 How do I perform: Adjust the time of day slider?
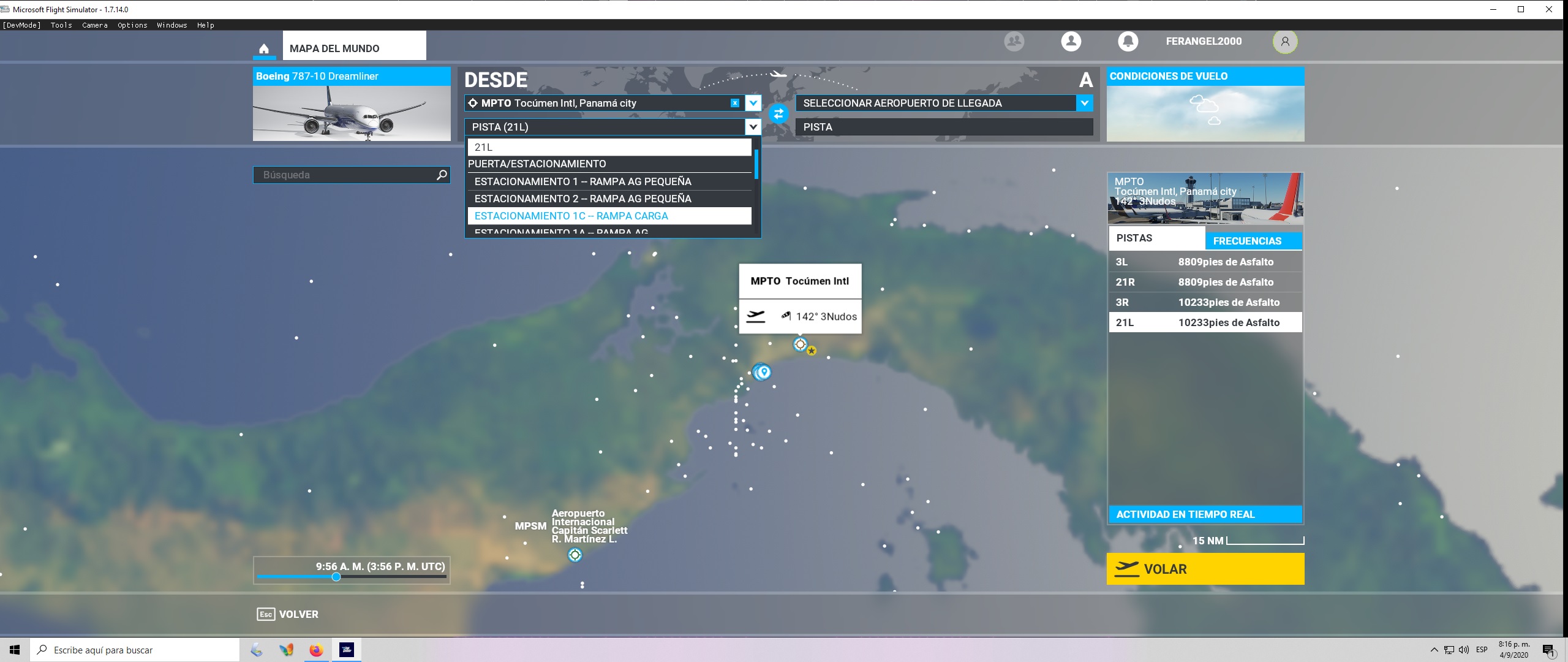coord(336,577)
